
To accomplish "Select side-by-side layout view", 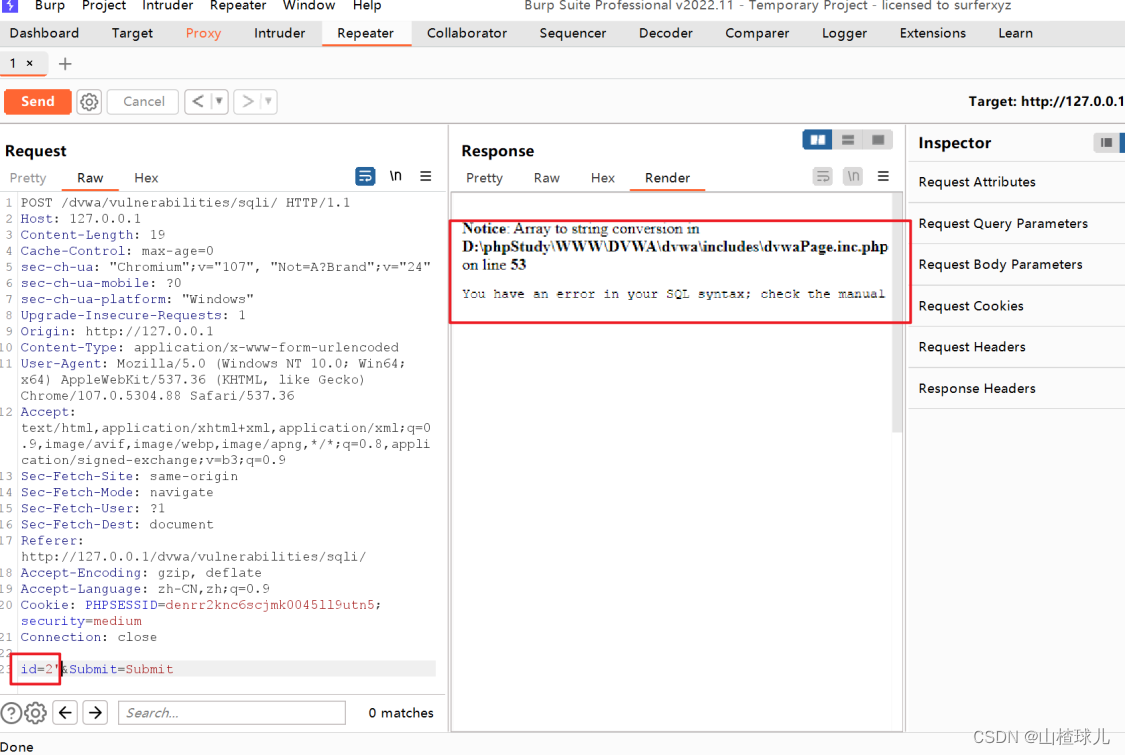I will pyautogui.click(x=817, y=140).
